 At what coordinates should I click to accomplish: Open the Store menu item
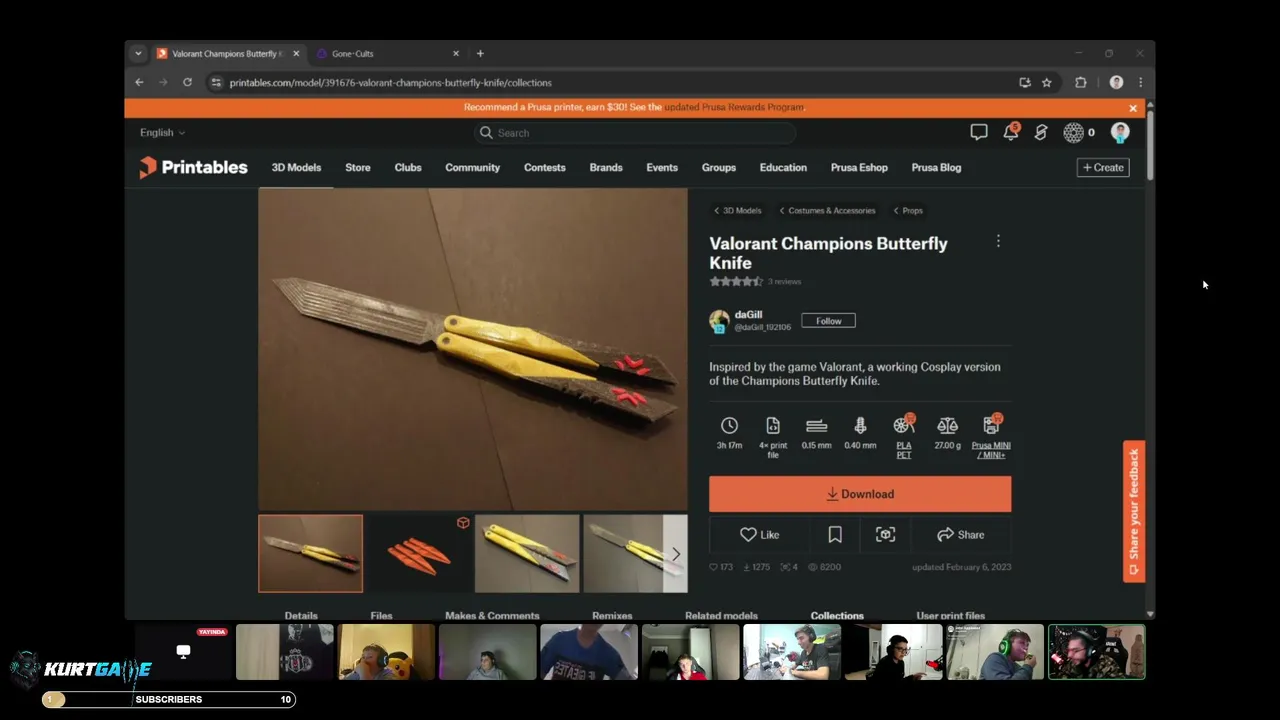[x=358, y=168]
